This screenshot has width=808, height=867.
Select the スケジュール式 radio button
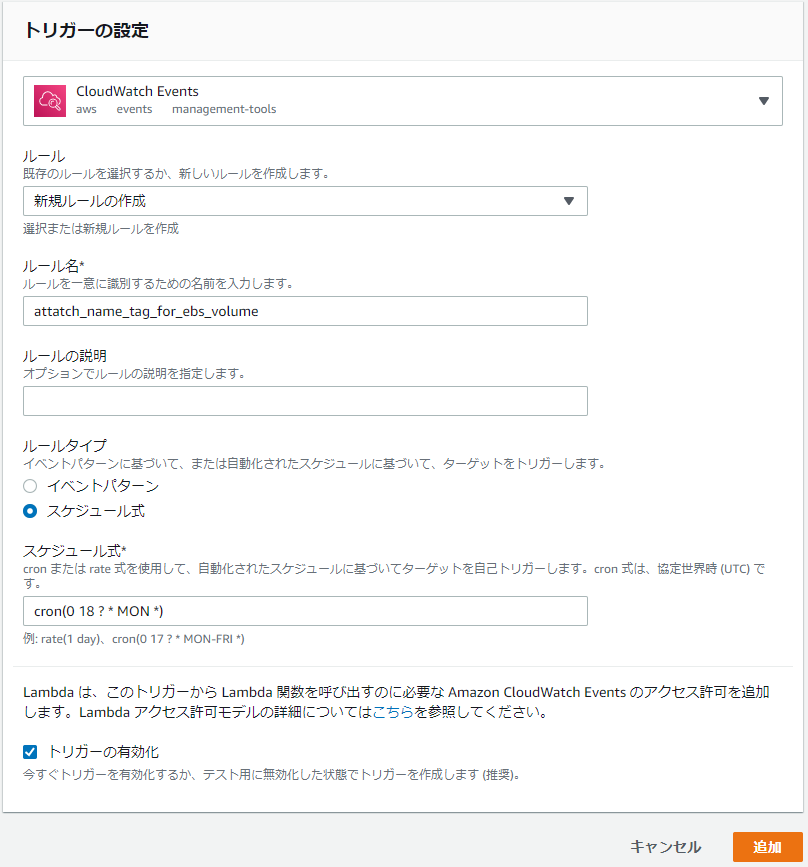point(31,510)
